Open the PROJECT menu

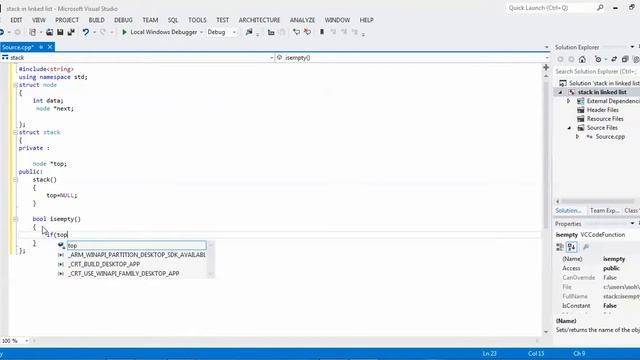[x=67, y=20]
